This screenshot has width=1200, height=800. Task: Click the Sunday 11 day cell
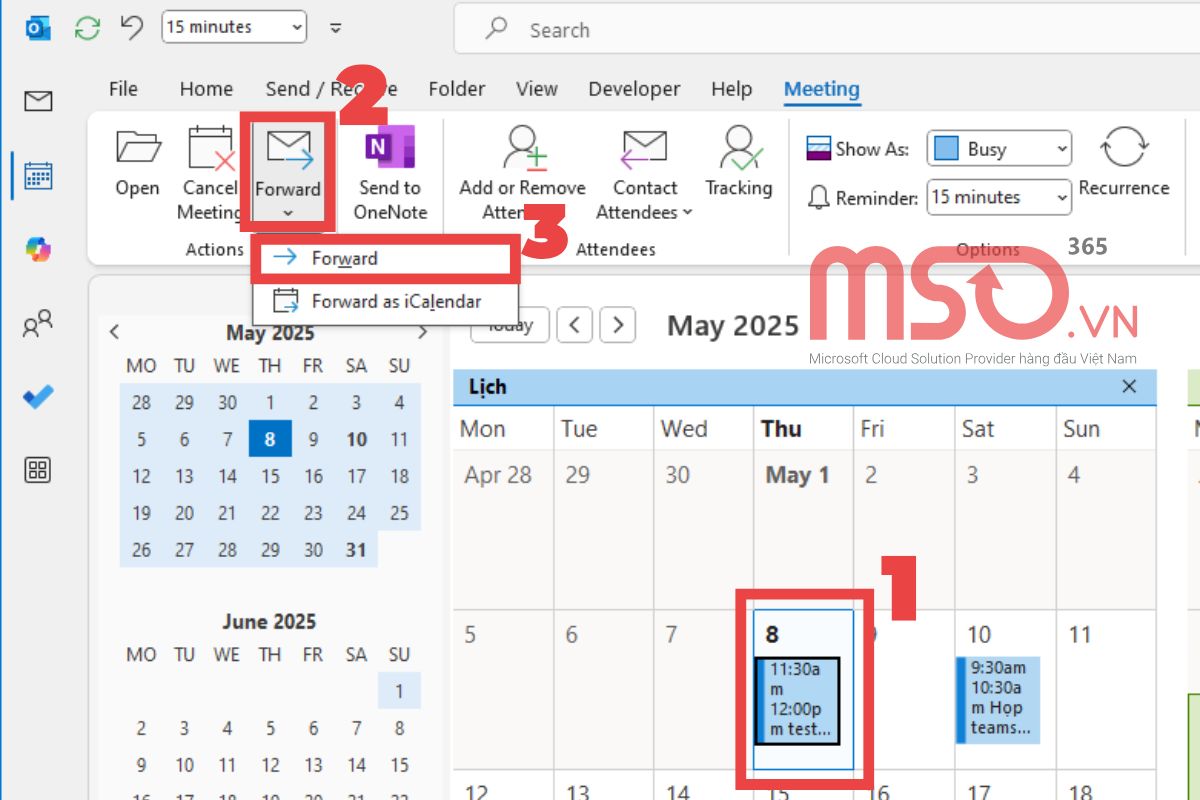(1105, 690)
